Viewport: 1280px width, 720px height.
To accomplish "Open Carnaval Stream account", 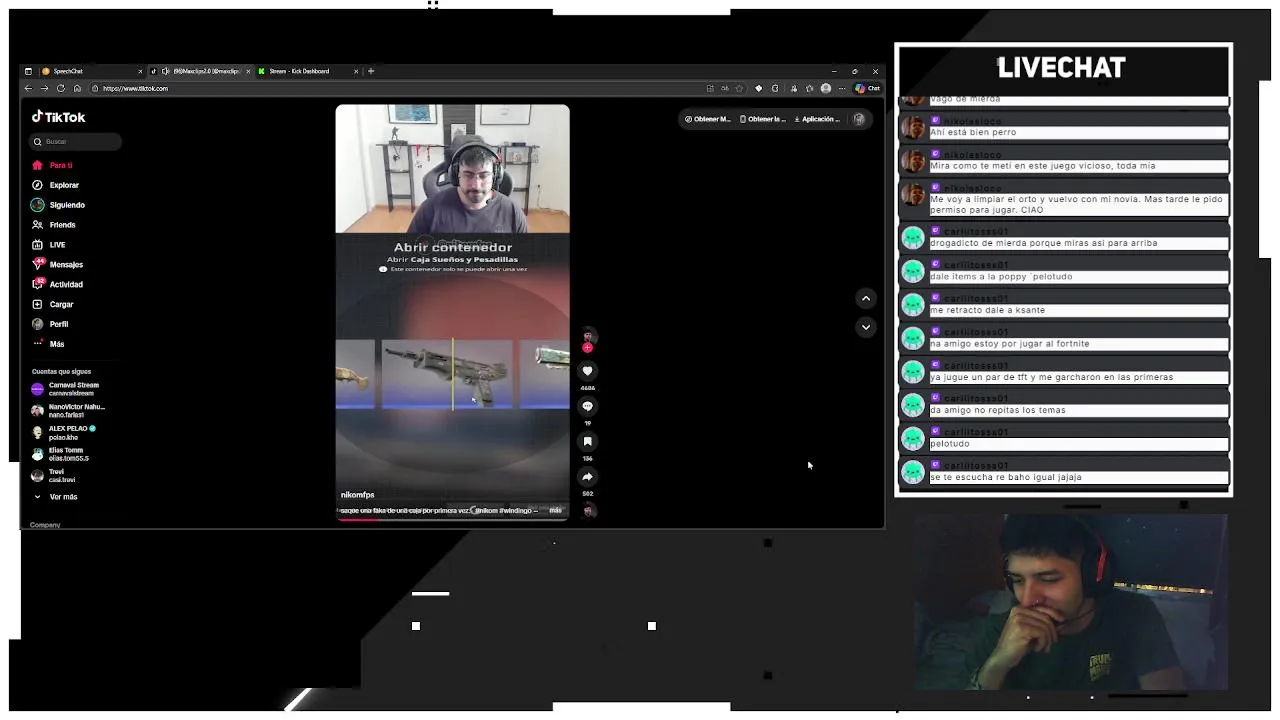I will tap(66, 389).
